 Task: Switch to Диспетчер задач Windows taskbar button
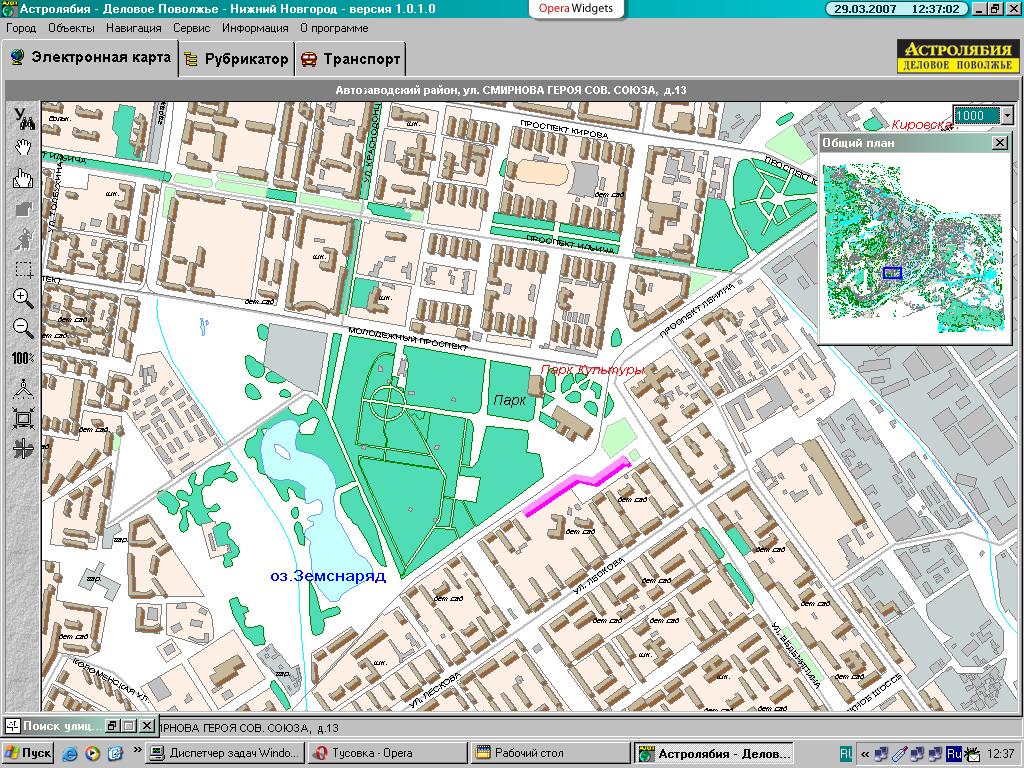(x=225, y=753)
